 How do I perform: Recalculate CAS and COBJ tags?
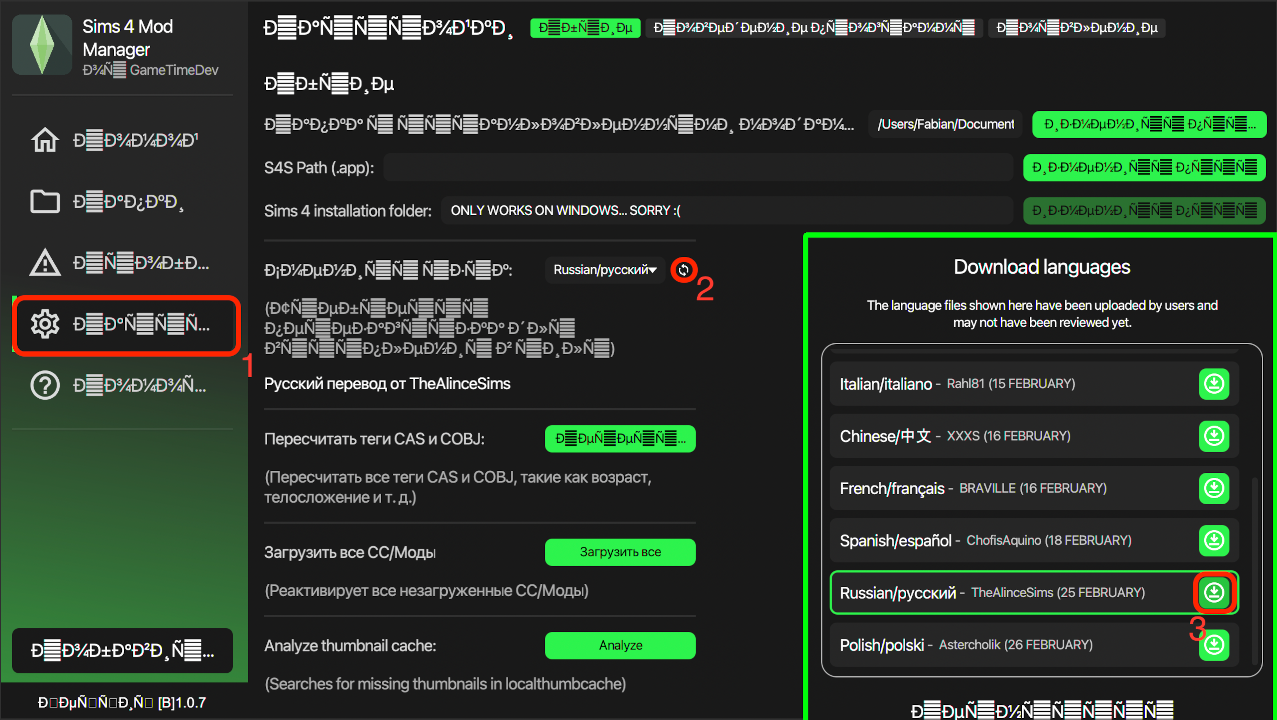coord(620,438)
